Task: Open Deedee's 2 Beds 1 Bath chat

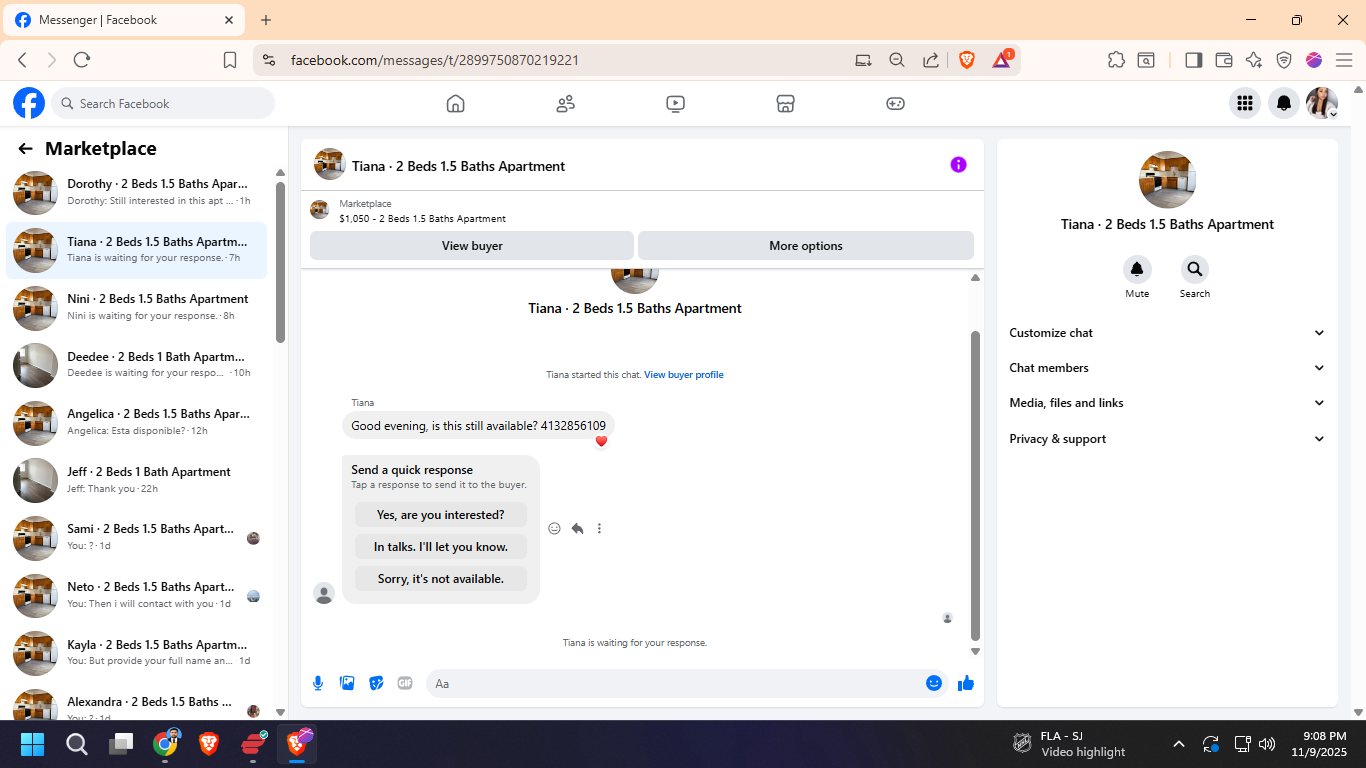Action: point(136,365)
